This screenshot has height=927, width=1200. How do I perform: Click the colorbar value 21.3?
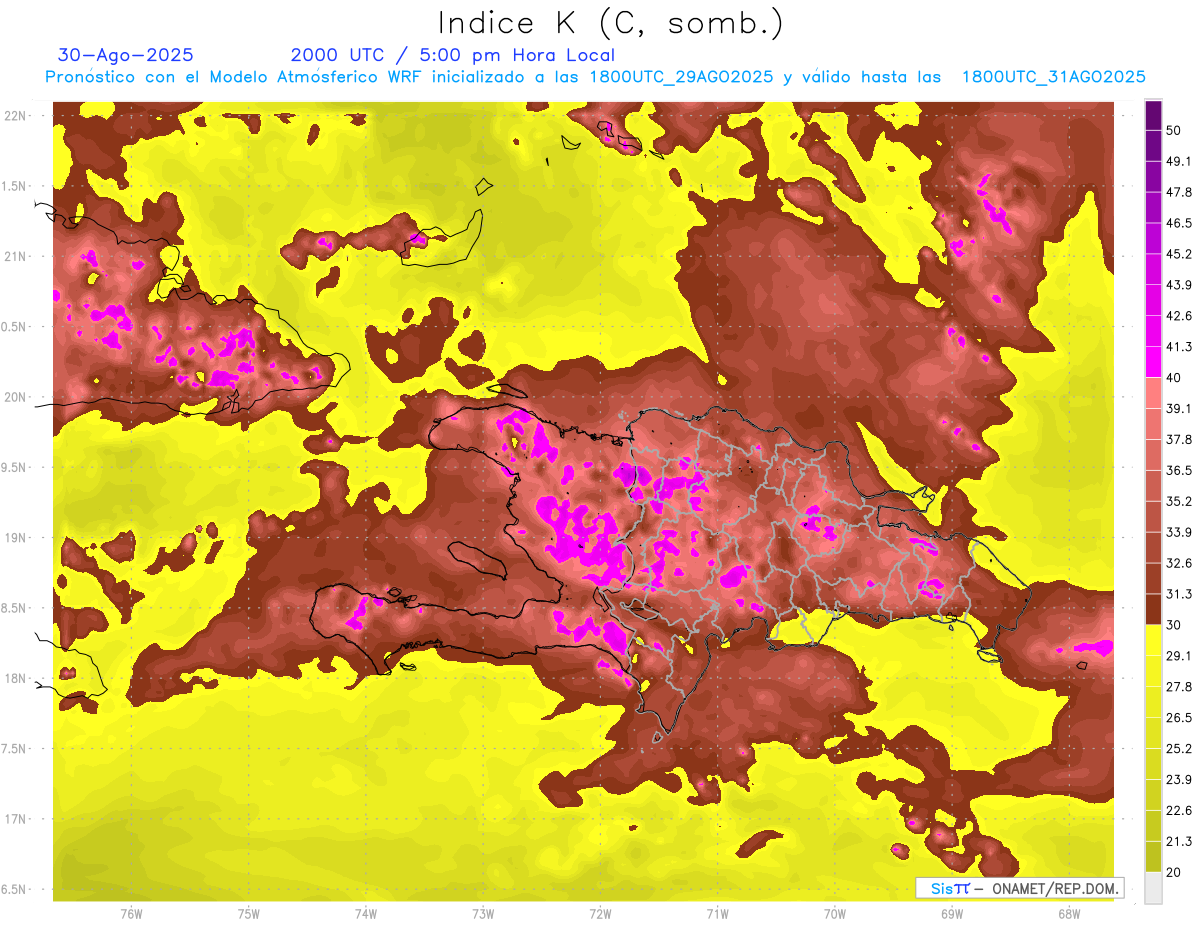(x=1178, y=841)
